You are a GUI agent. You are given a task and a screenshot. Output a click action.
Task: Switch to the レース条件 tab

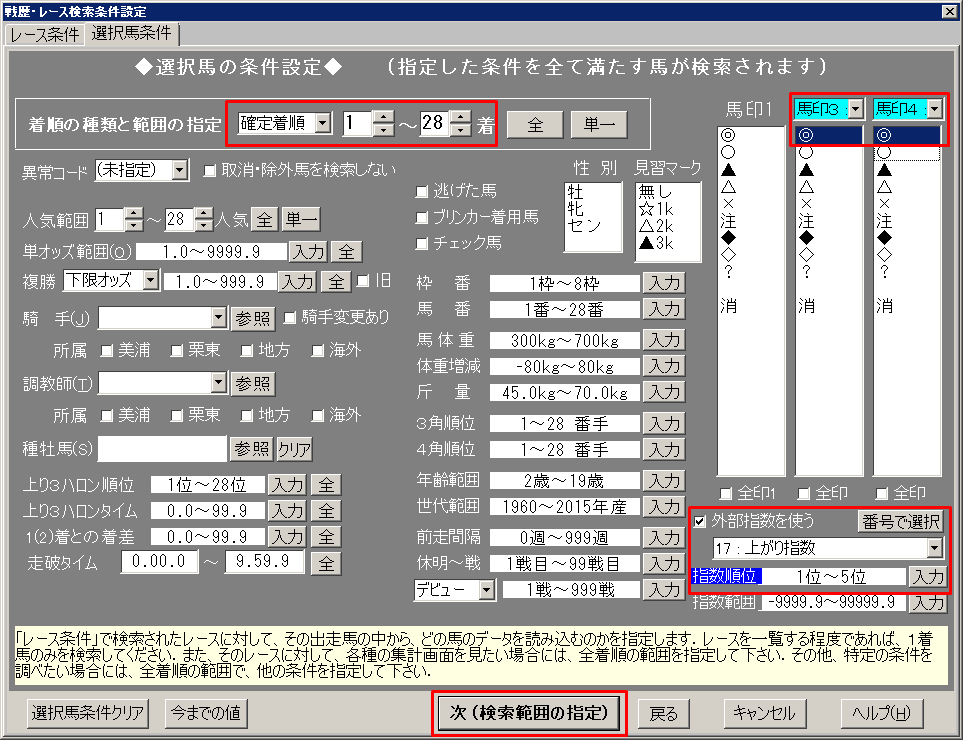[45, 34]
